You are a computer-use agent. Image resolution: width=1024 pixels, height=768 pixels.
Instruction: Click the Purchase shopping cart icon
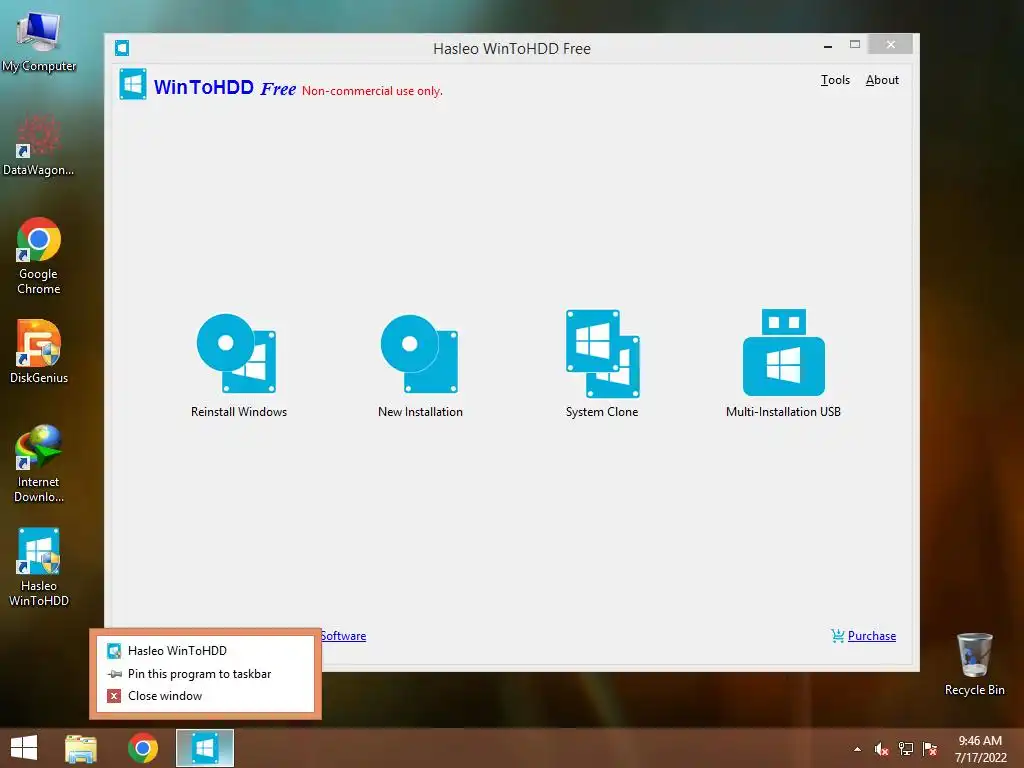(838, 635)
